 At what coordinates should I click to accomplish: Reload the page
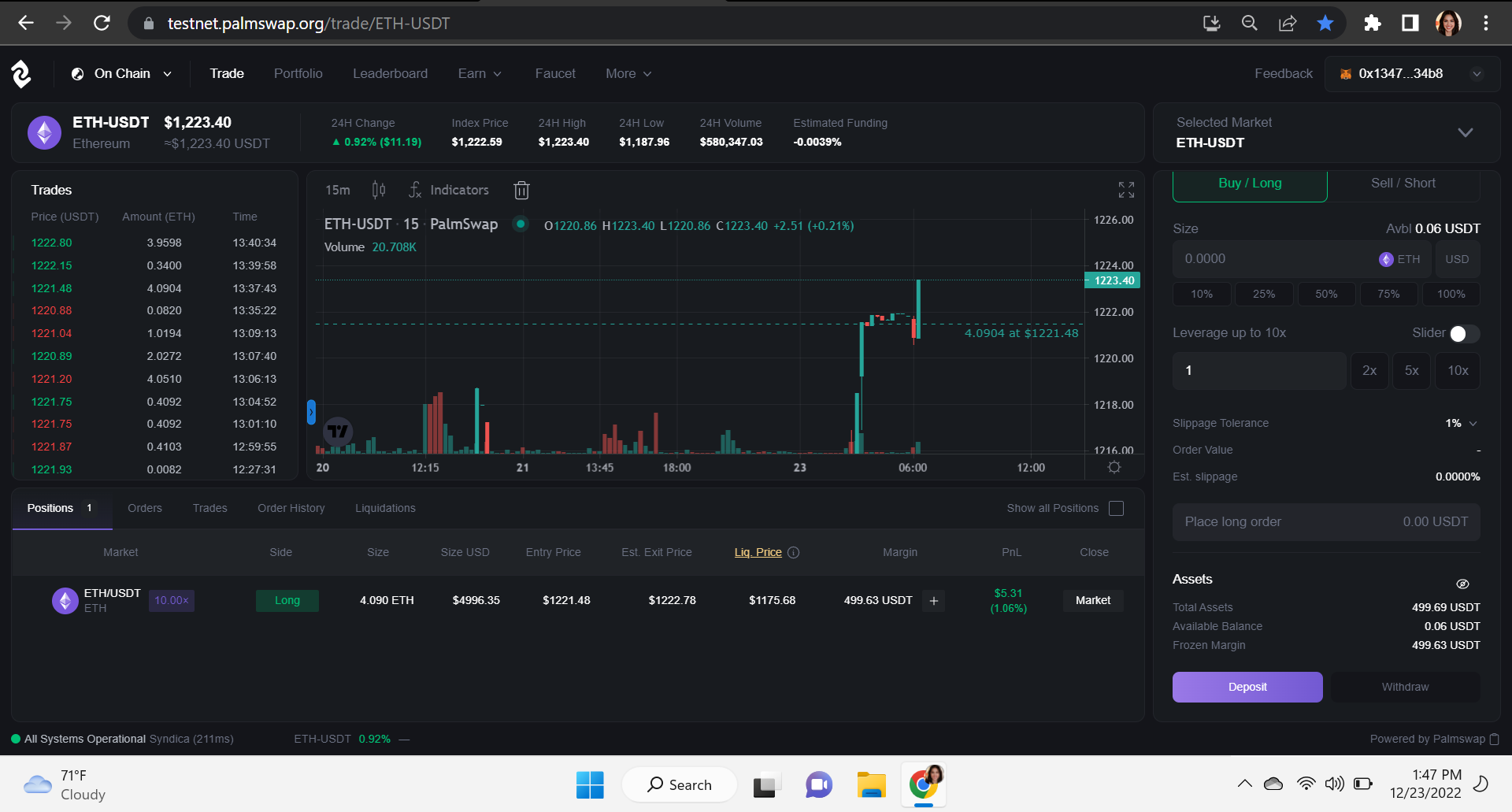(102, 23)
